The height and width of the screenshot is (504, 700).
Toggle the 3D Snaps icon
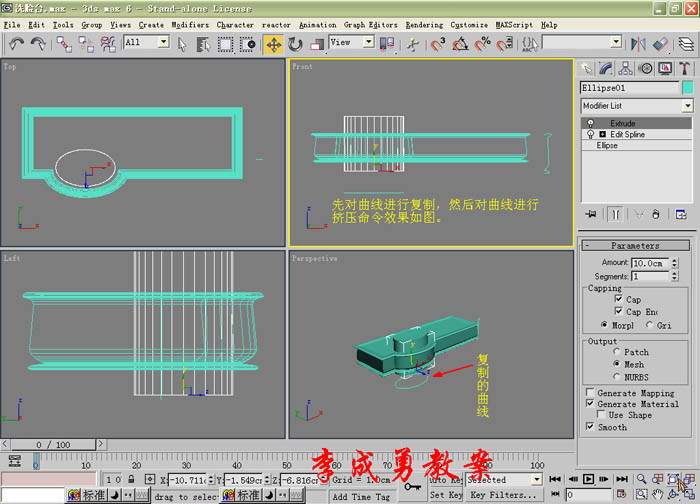pyautogui.click(x=438, y=44)
